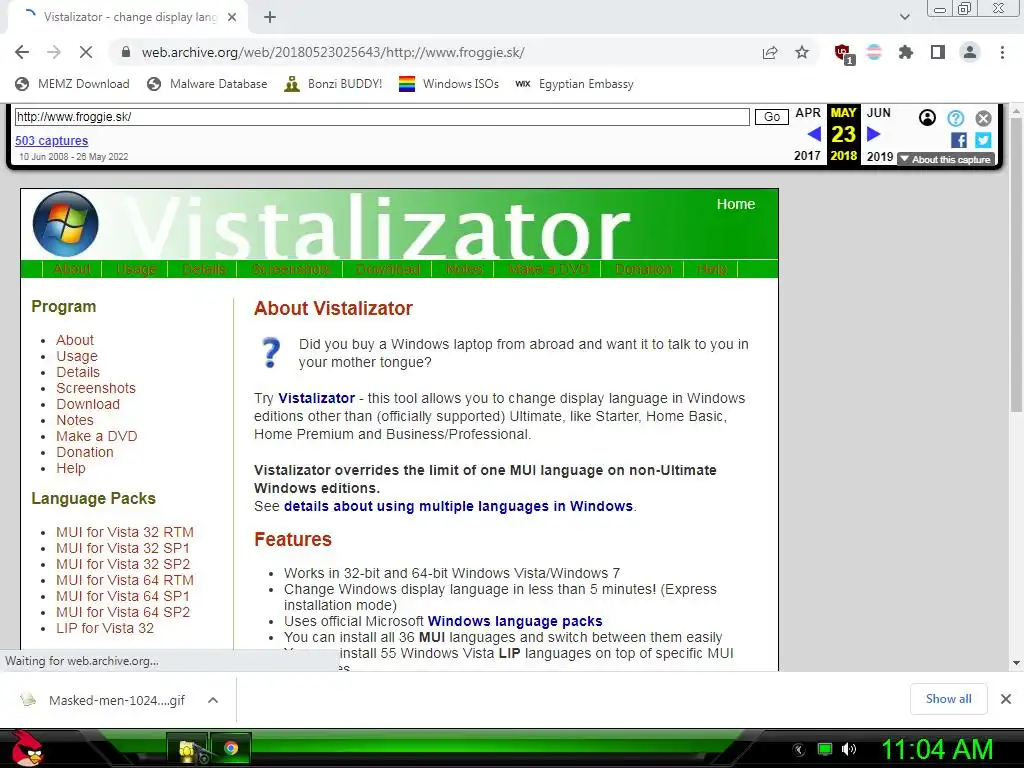Close the Vistalizator tab
Image resolution: width=1024 pixels, height=768 pixels.
point(232,17)
